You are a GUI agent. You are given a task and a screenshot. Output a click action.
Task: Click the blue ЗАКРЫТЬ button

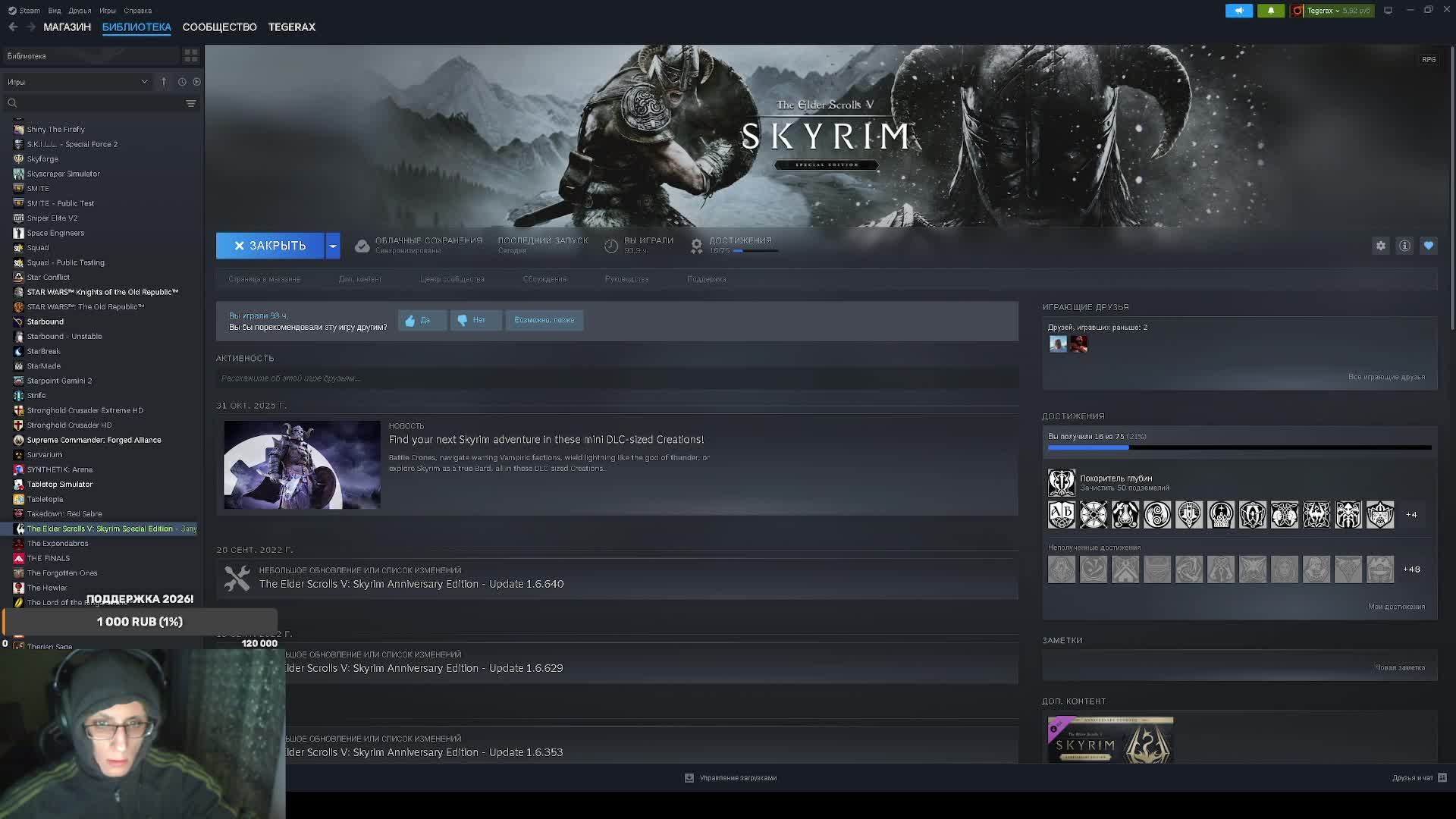270,246
